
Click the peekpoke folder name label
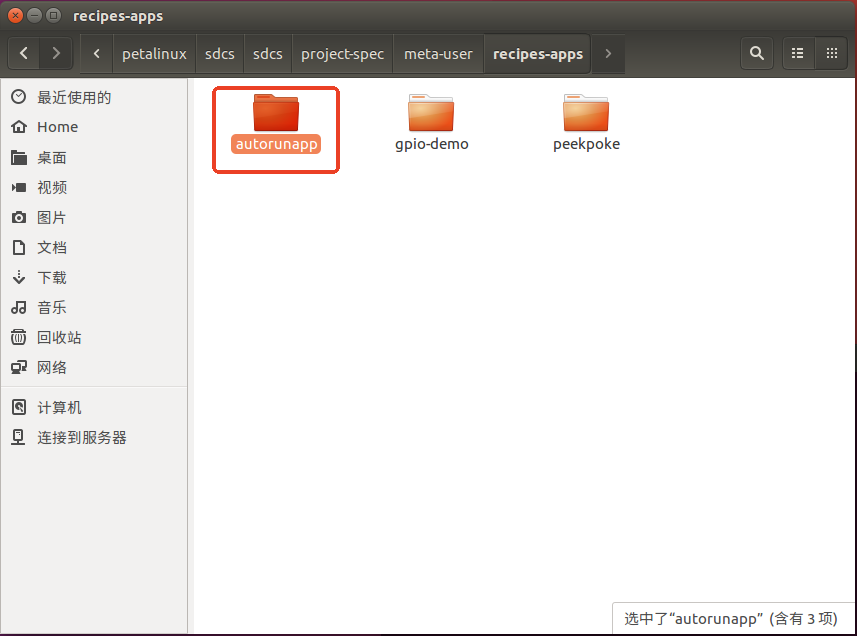coord(586,144)
